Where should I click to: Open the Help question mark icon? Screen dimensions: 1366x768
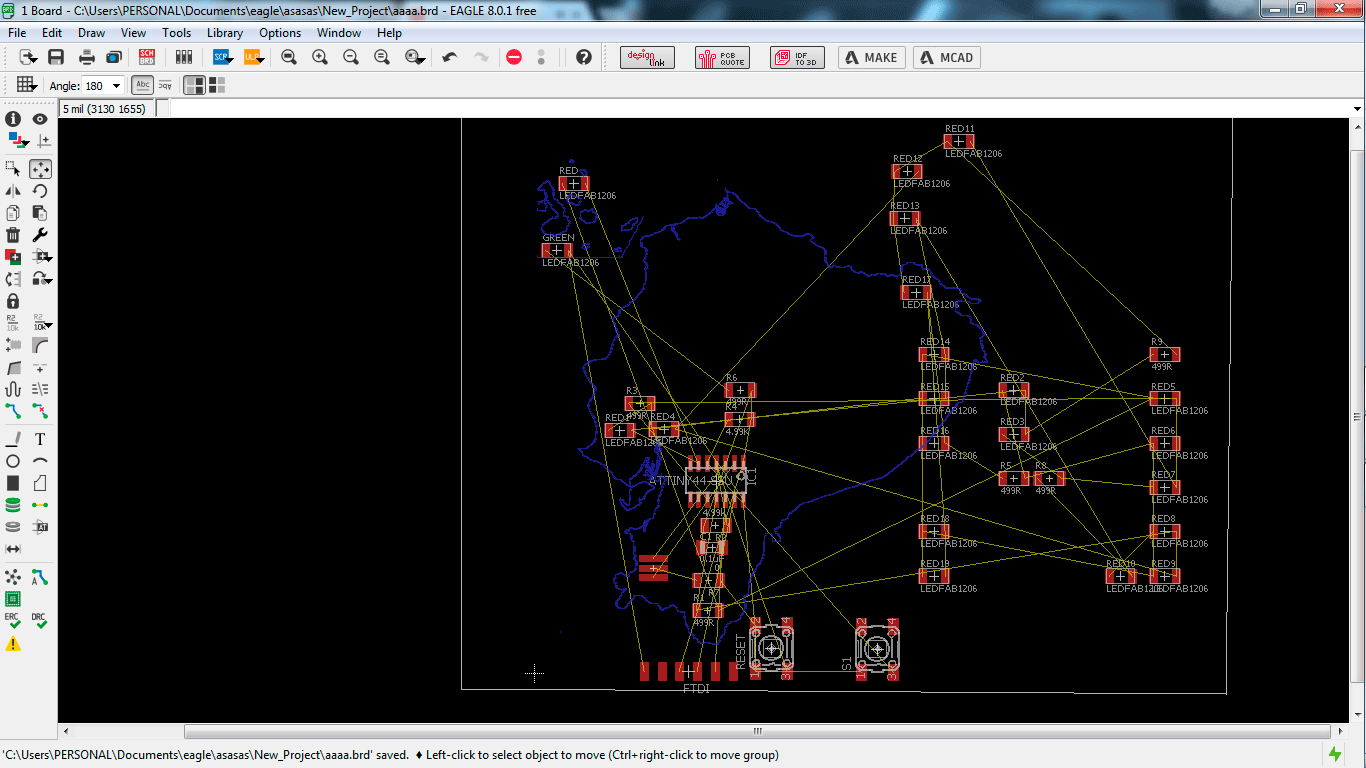[584, 57]
